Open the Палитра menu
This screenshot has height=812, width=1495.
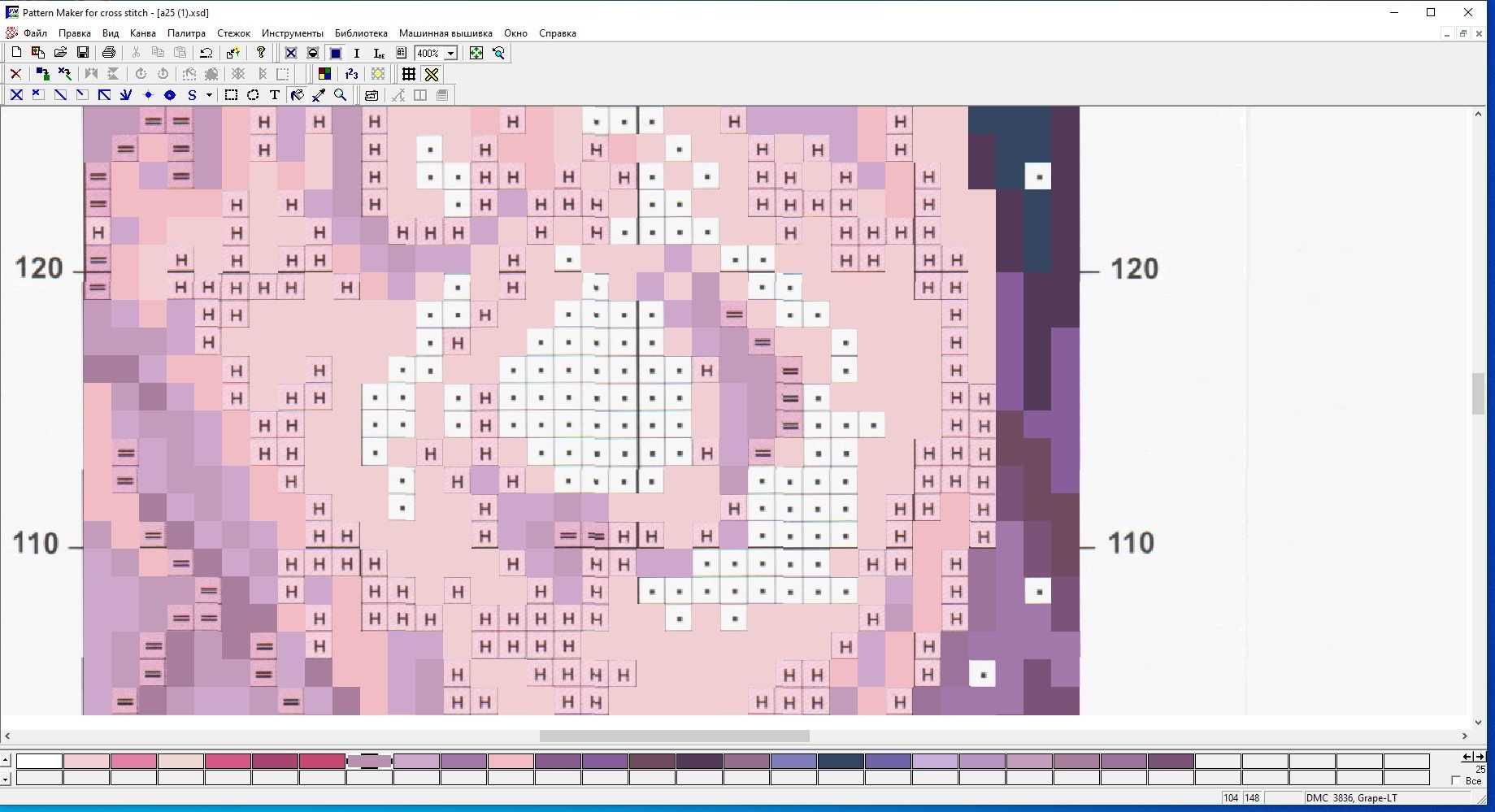(186, 33)
